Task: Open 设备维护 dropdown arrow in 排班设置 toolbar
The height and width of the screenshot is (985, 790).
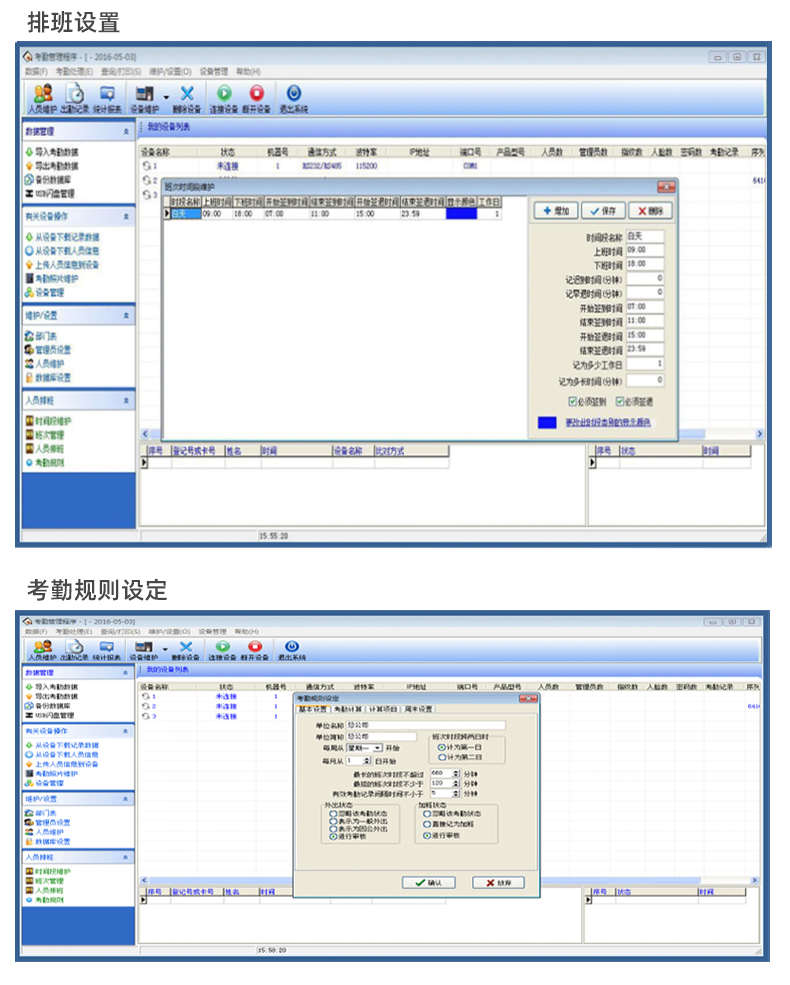Action: (x=166, y=97)
